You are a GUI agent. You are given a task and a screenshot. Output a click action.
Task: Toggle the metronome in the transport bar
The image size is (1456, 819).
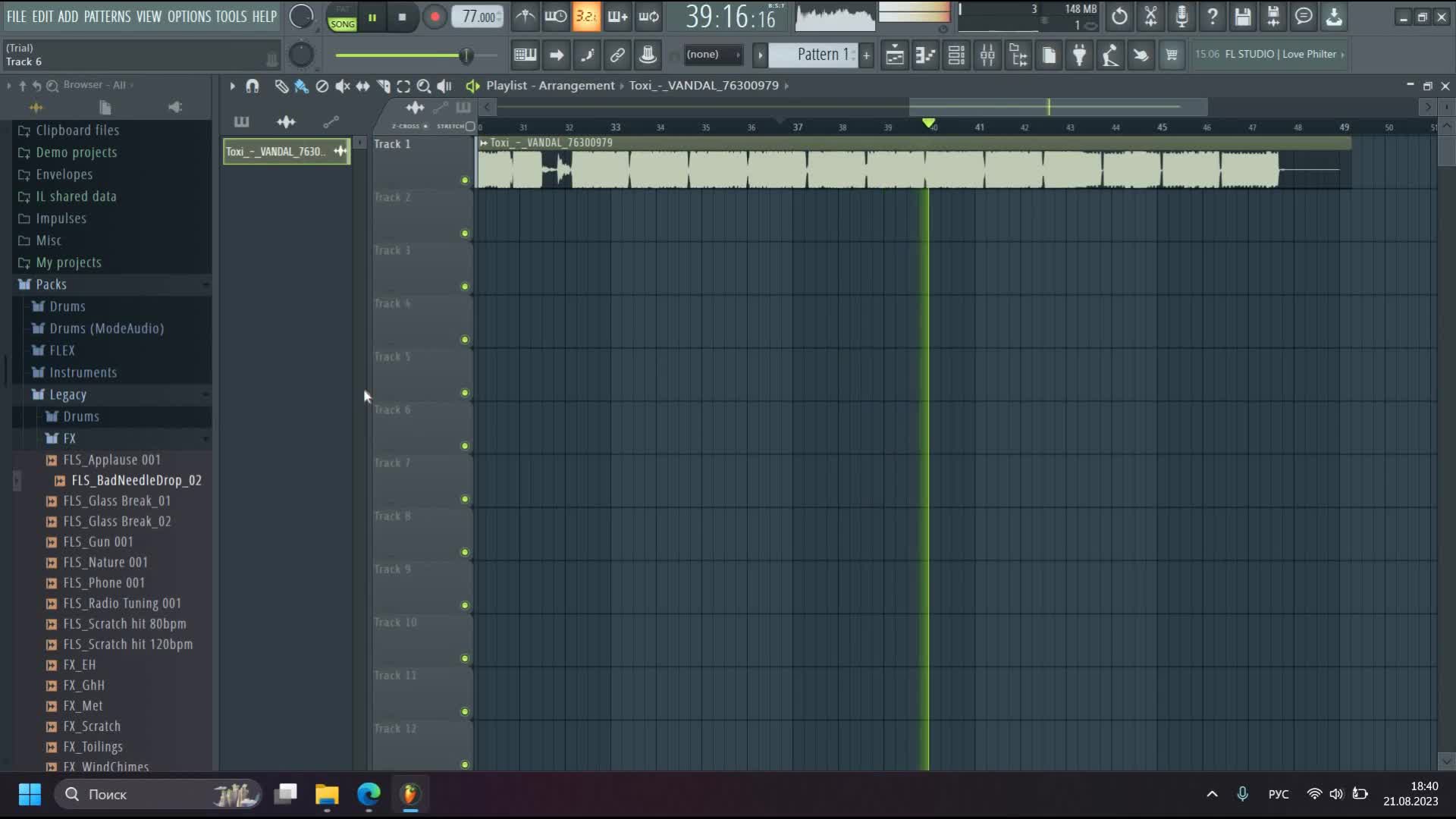click(526, 16)
